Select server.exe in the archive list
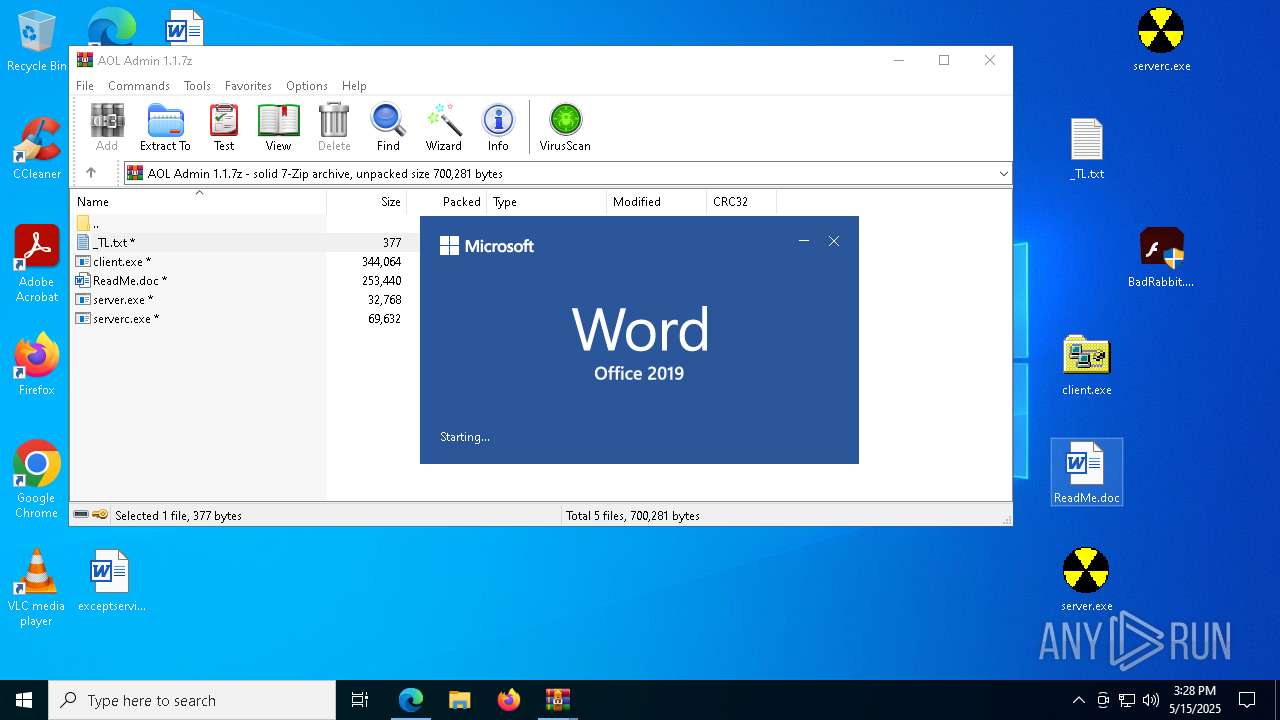This screenshot has height=720, width=1280. click(115, 300)
